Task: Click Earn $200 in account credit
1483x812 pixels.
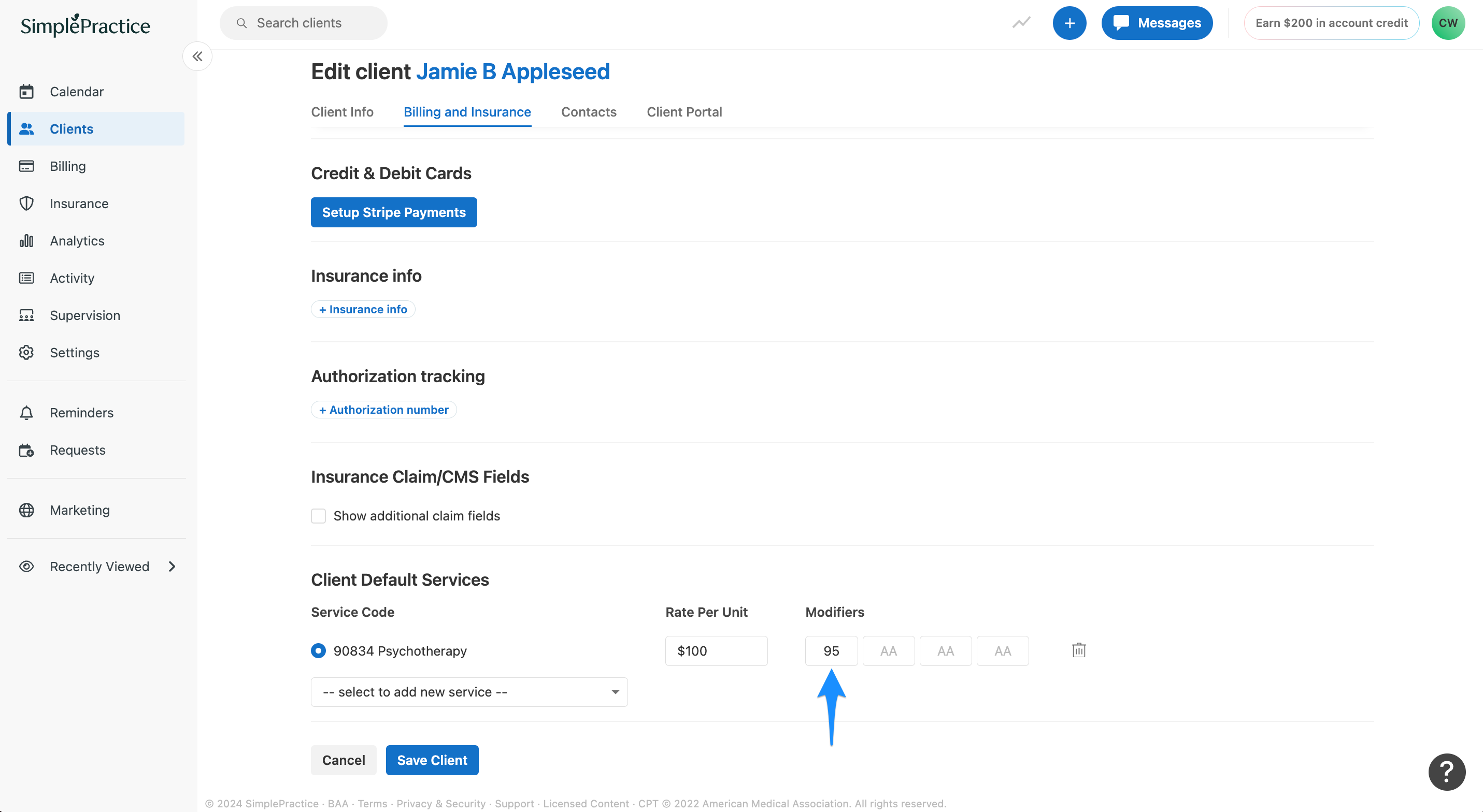Action: pos(1331,23)
